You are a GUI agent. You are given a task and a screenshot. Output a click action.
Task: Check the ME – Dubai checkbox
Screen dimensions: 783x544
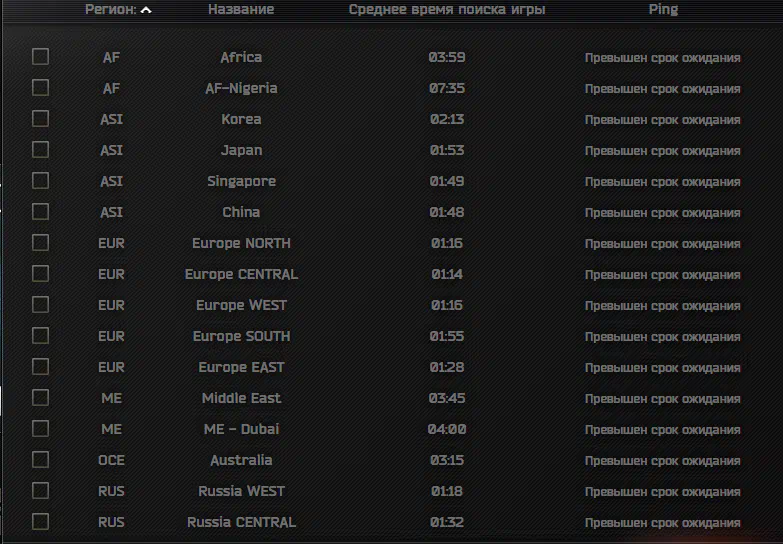point(40,429)
